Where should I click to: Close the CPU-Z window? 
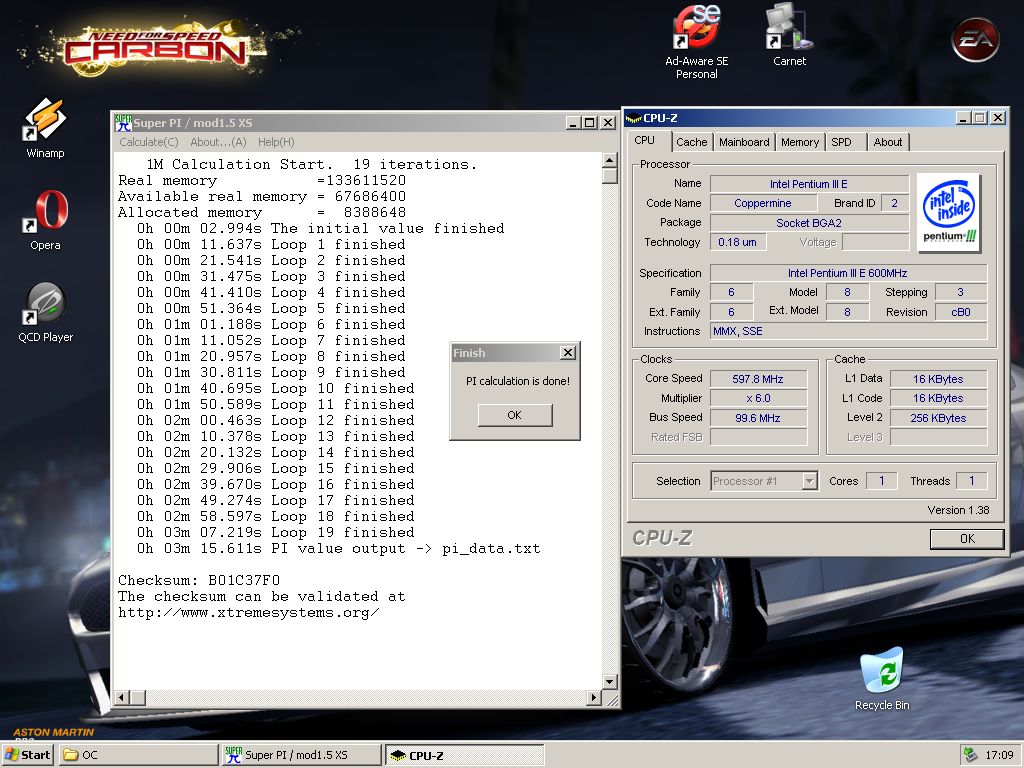pyautogui.click(x=998, y=118)
